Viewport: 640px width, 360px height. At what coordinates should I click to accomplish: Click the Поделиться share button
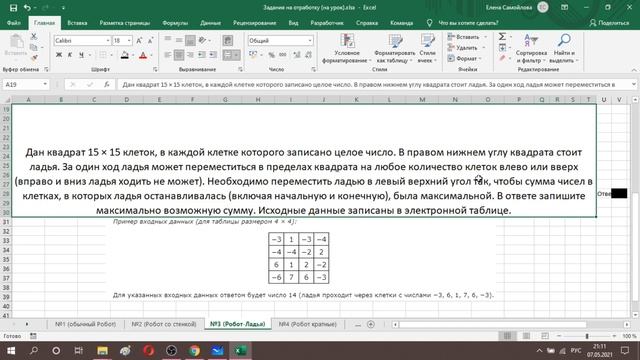point(609,23)
